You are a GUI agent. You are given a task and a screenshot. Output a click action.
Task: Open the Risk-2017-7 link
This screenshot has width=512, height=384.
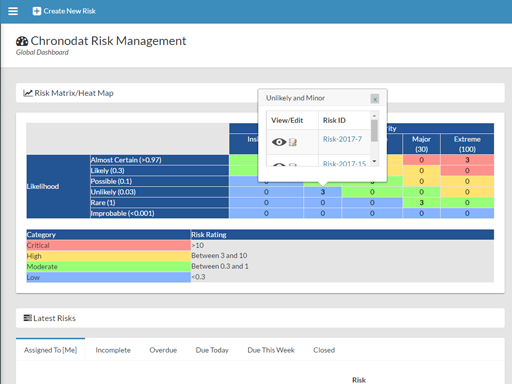pos(342,139)
